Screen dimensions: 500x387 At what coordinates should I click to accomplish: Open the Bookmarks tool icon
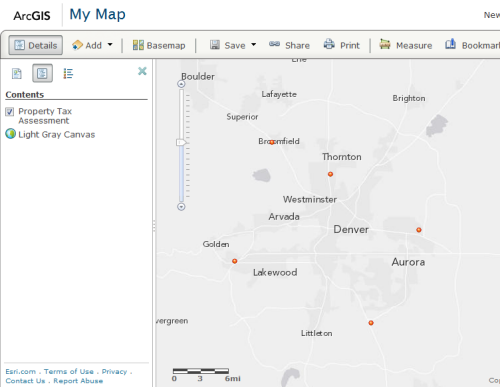coord(450,44)
